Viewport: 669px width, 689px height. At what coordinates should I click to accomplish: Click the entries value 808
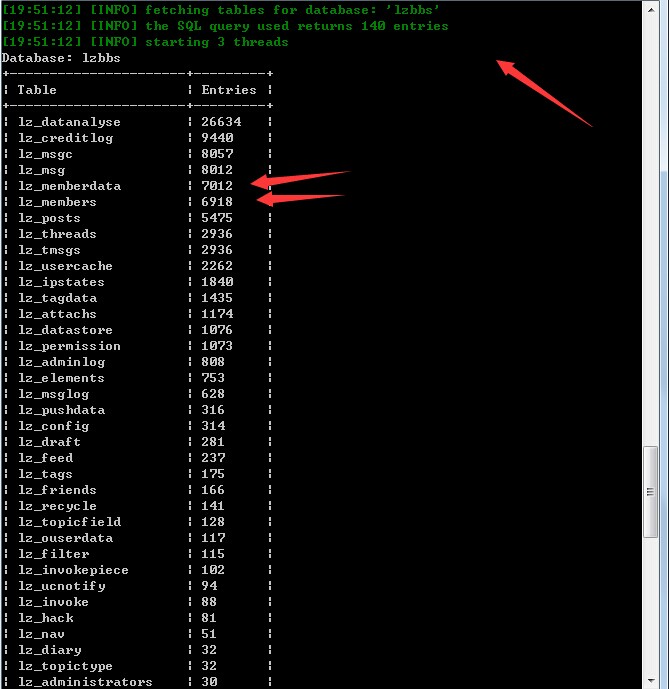[x=213, y=362]
